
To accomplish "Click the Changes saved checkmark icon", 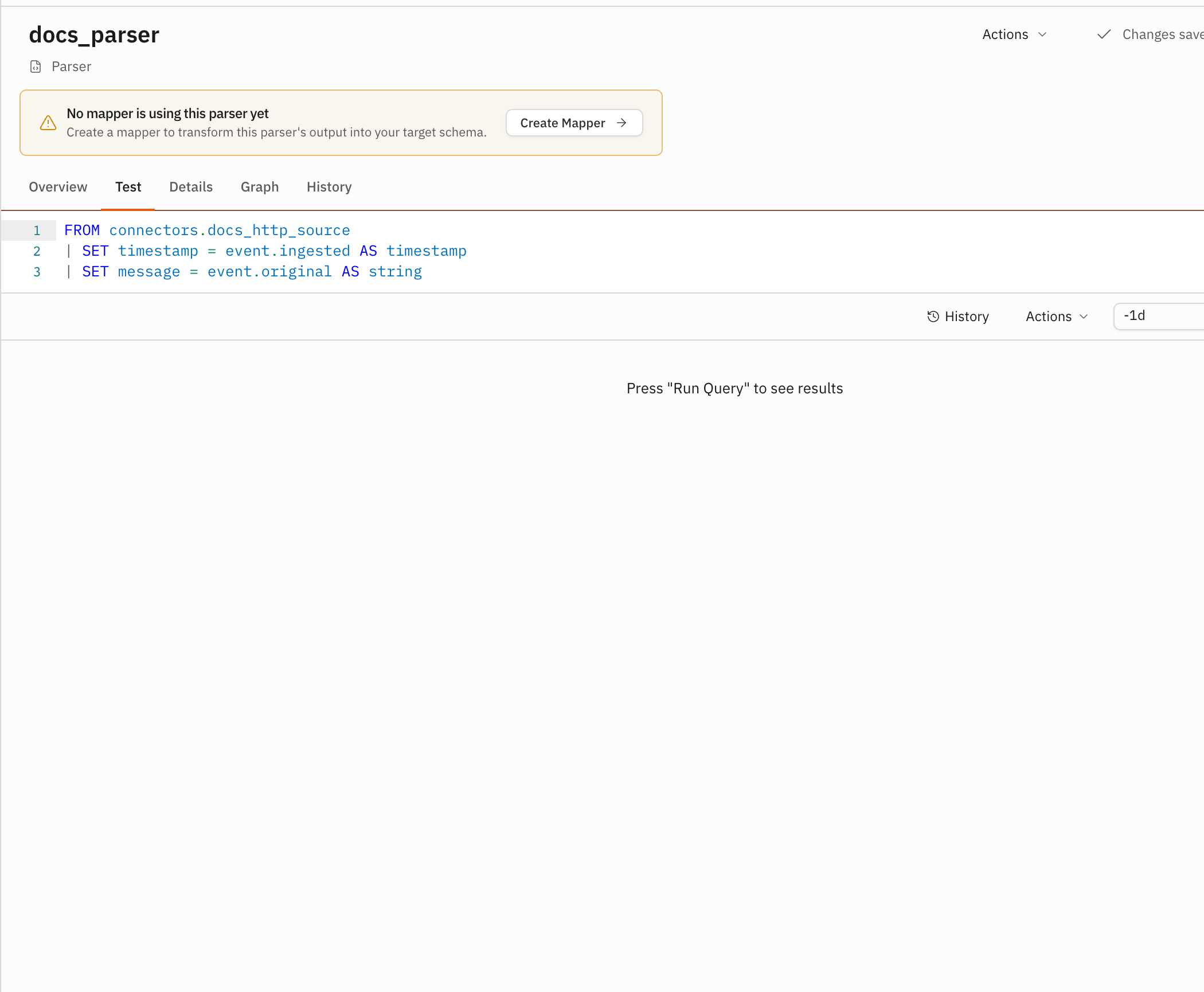I will 1104,34.
